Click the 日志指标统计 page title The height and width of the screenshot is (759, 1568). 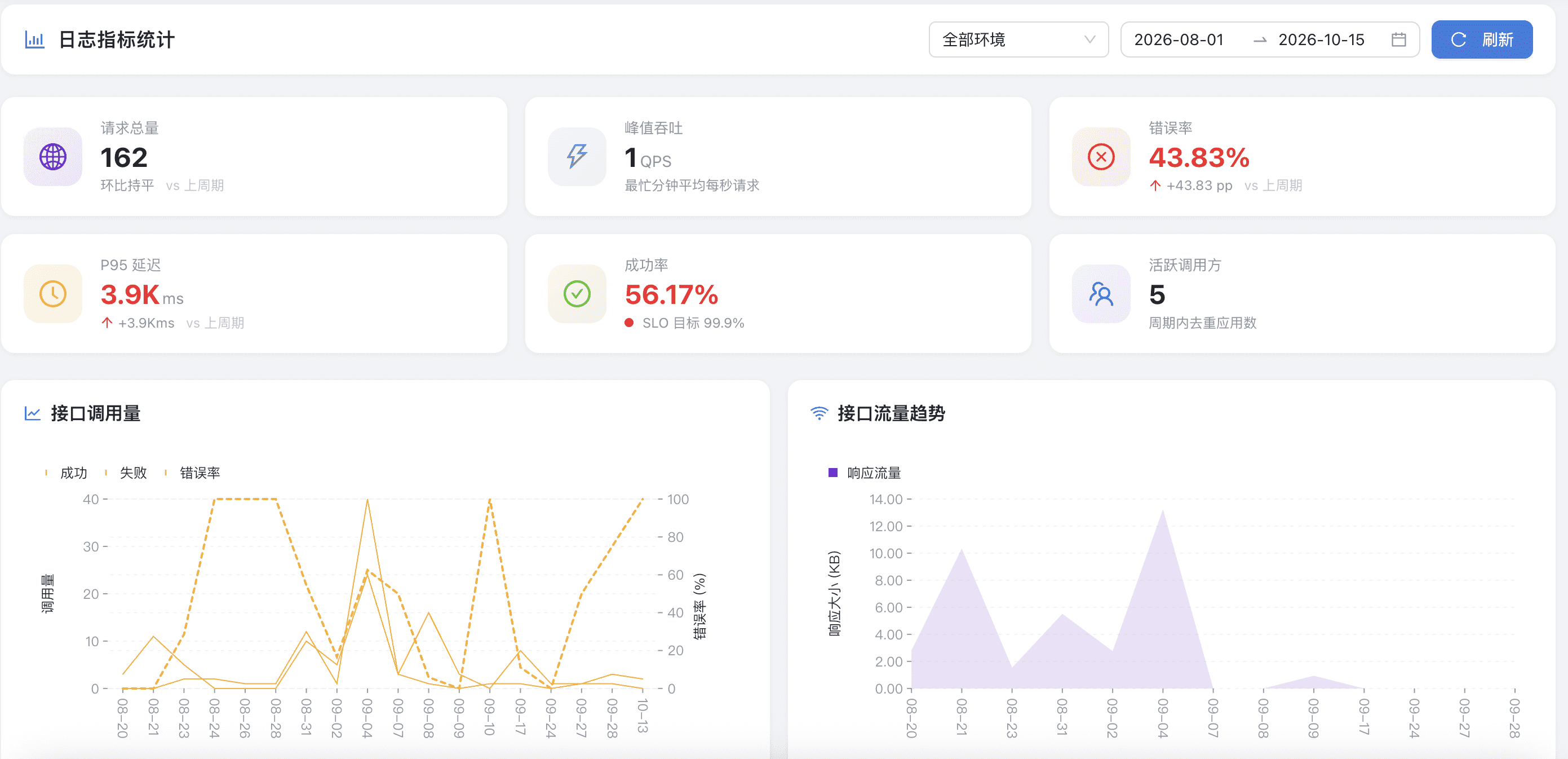click(116, 39)
